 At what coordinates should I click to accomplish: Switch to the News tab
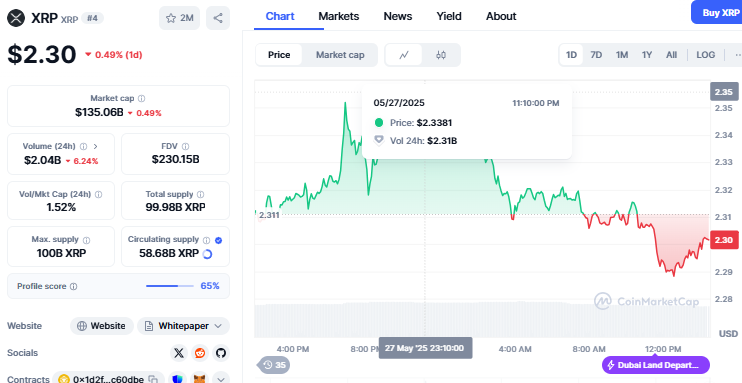398,16
